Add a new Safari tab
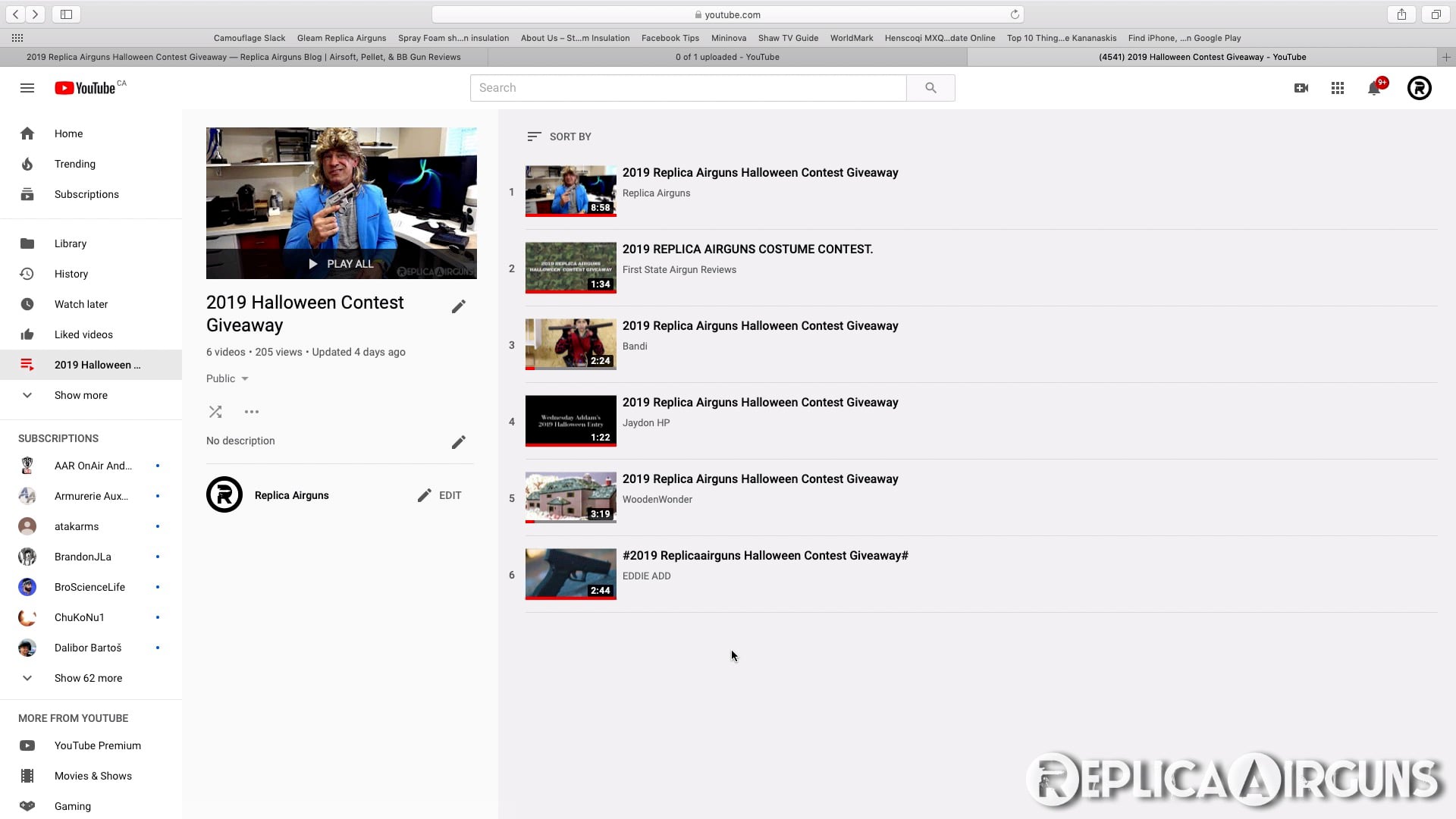The image size is (1456, 819). click(x=1446, y=57)
